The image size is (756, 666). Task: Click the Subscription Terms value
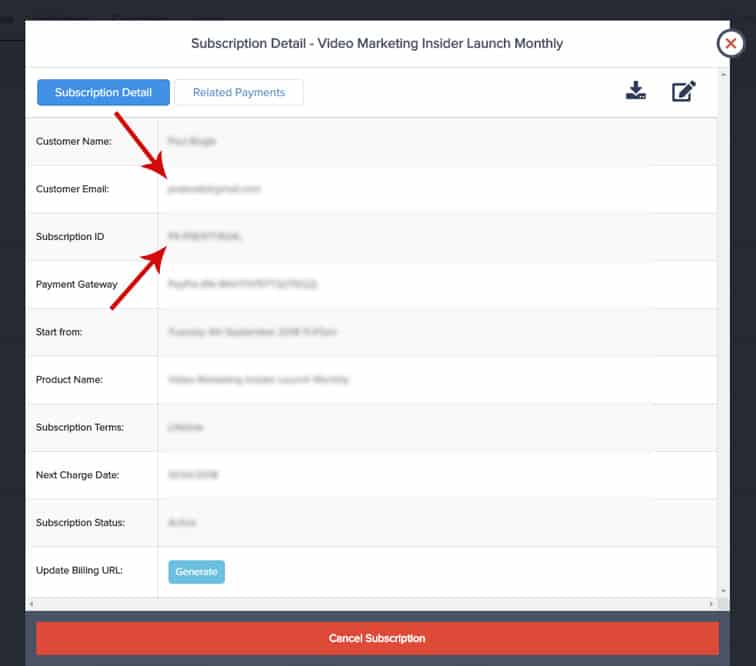coord(186,427)
